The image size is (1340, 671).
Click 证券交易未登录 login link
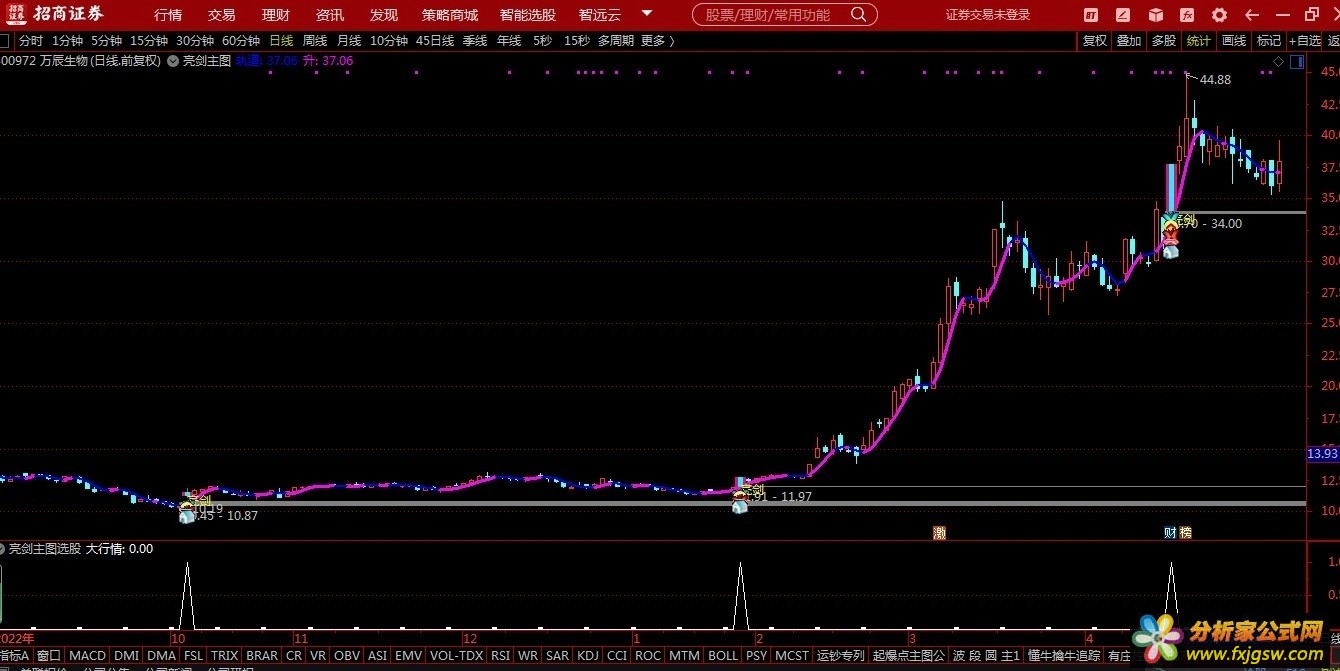point(988,15)
